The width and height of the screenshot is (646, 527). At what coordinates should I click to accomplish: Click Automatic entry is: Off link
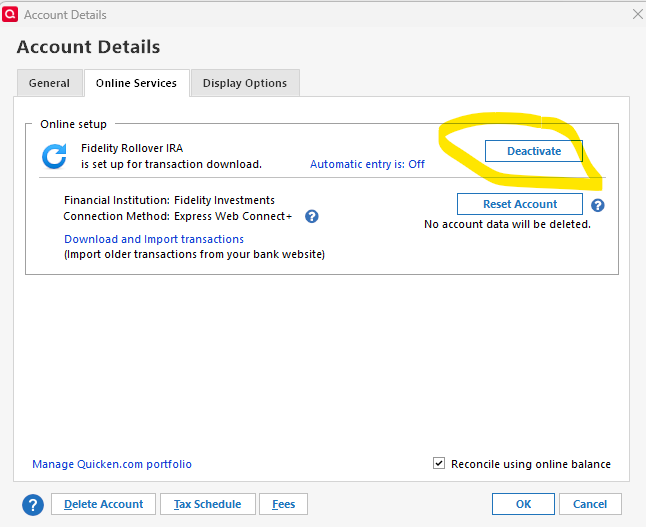tap(367, 164)
